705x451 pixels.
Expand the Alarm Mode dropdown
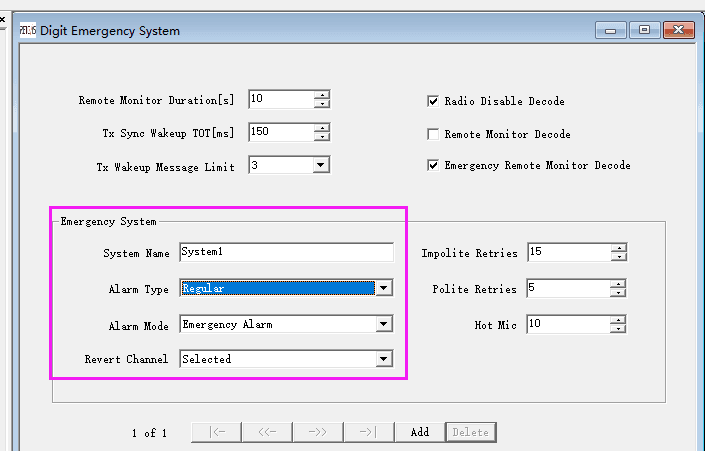(x=382, y=324)
